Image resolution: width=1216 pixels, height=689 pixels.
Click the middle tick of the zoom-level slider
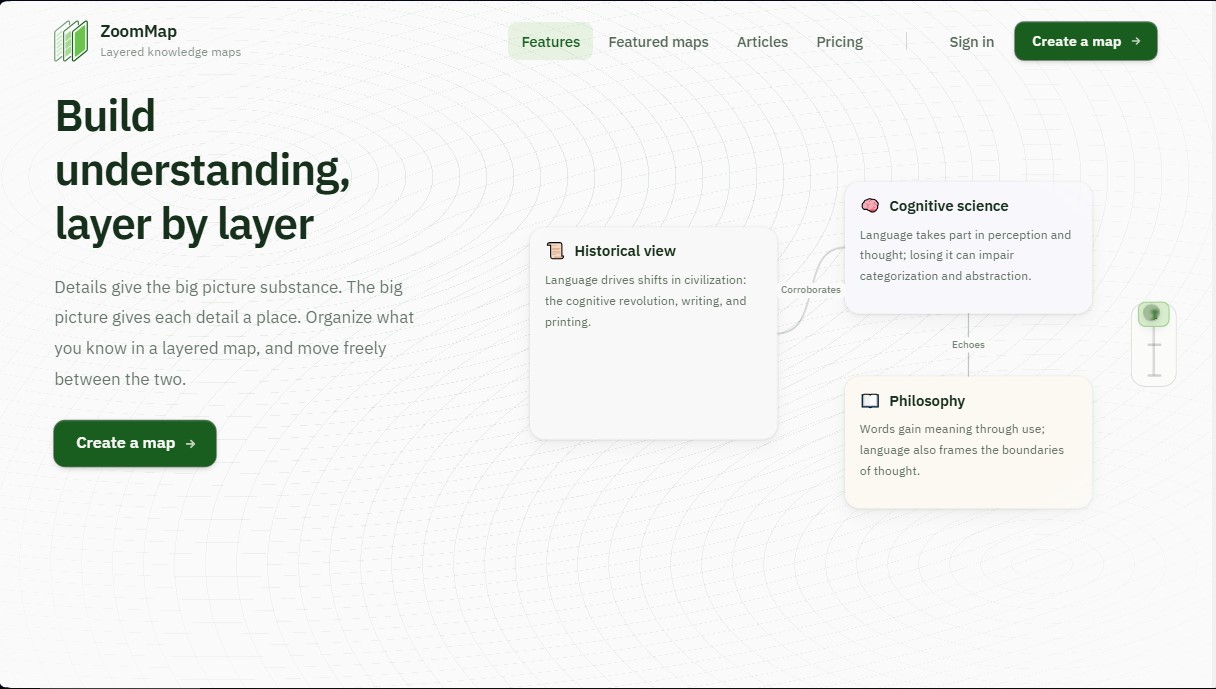(1154, 345)
